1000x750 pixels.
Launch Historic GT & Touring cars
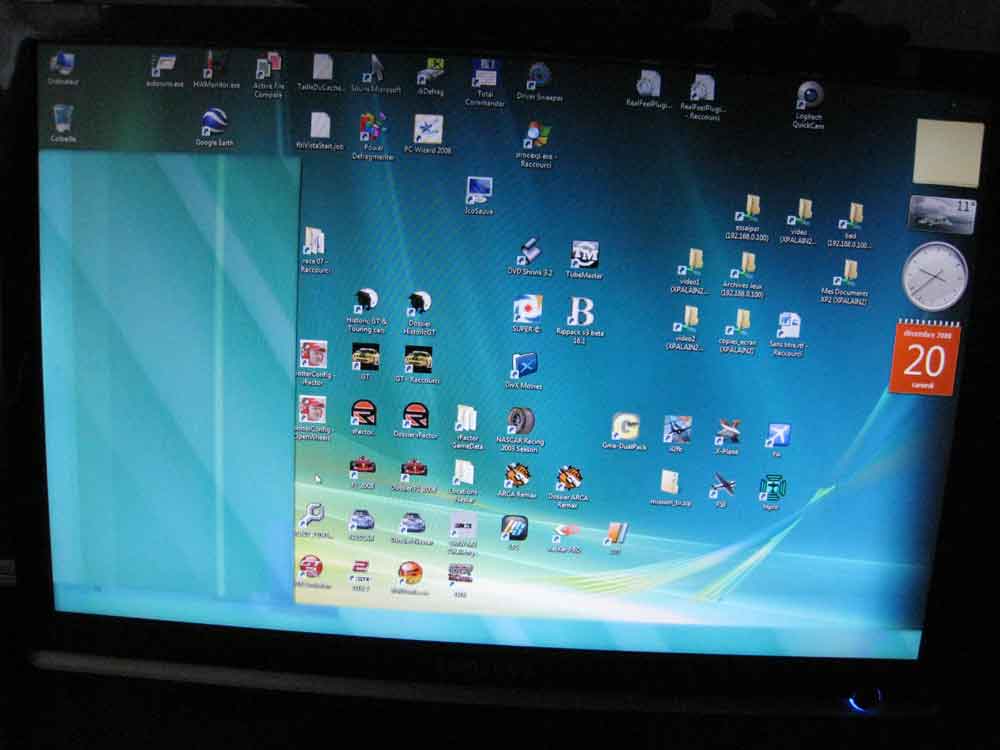(366, 311)
